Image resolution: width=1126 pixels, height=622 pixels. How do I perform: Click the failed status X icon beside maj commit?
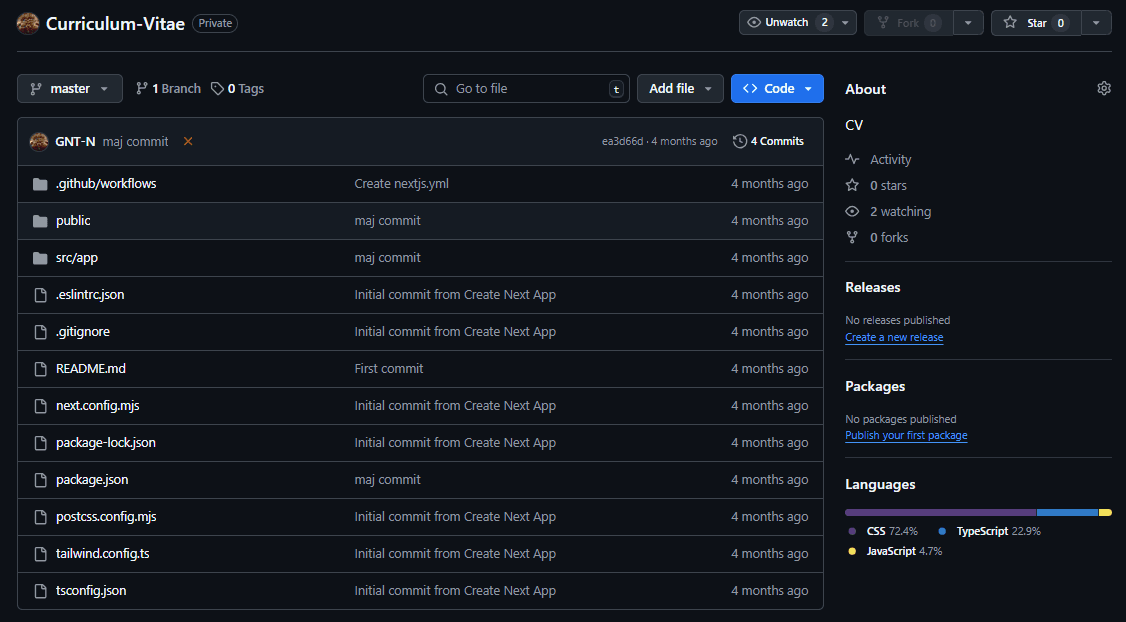click(x=188, y=141)
